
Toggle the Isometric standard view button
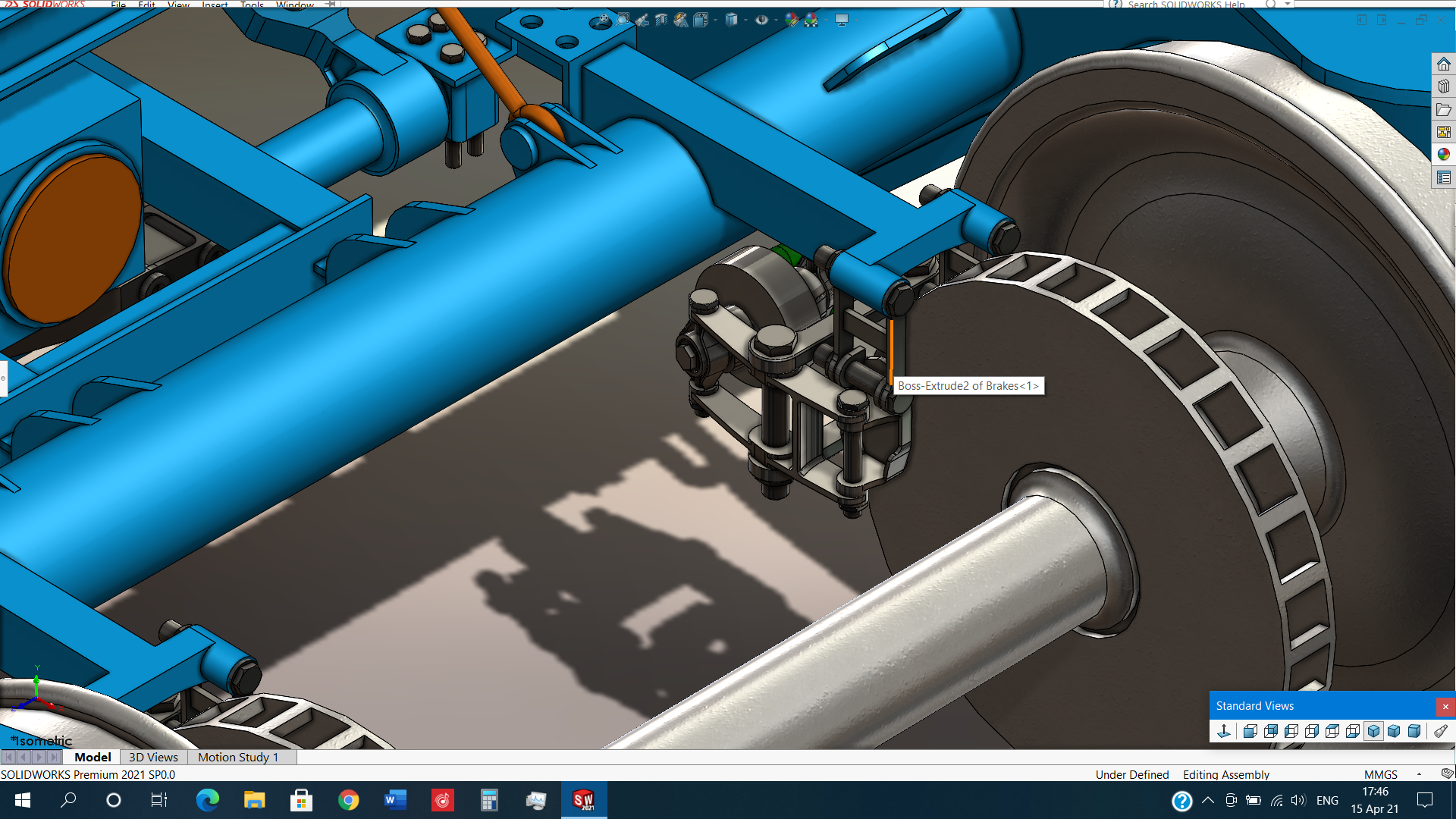[x=1373, y=731]
